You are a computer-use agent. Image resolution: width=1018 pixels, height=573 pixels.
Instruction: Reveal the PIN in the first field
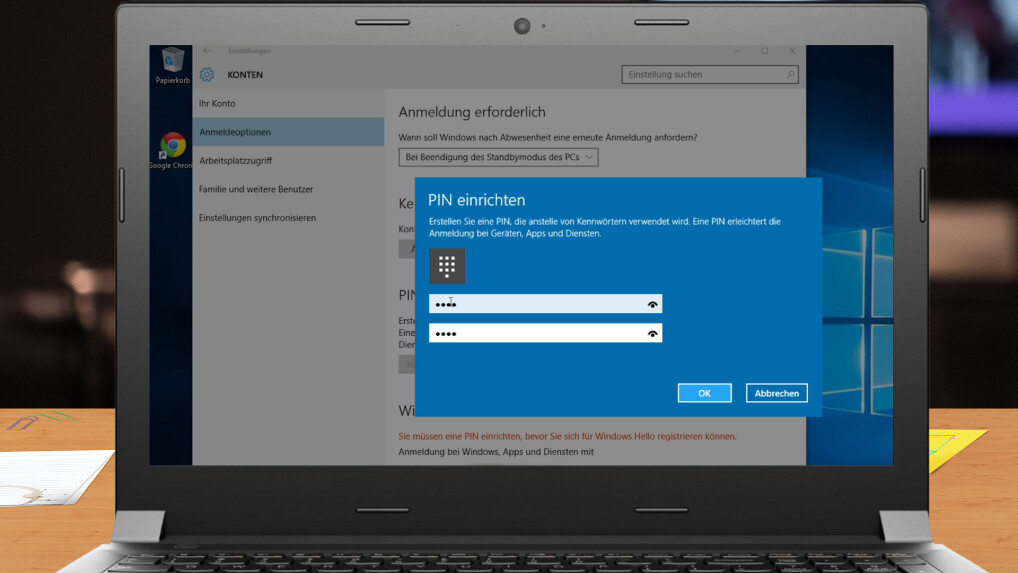(653, 304)
